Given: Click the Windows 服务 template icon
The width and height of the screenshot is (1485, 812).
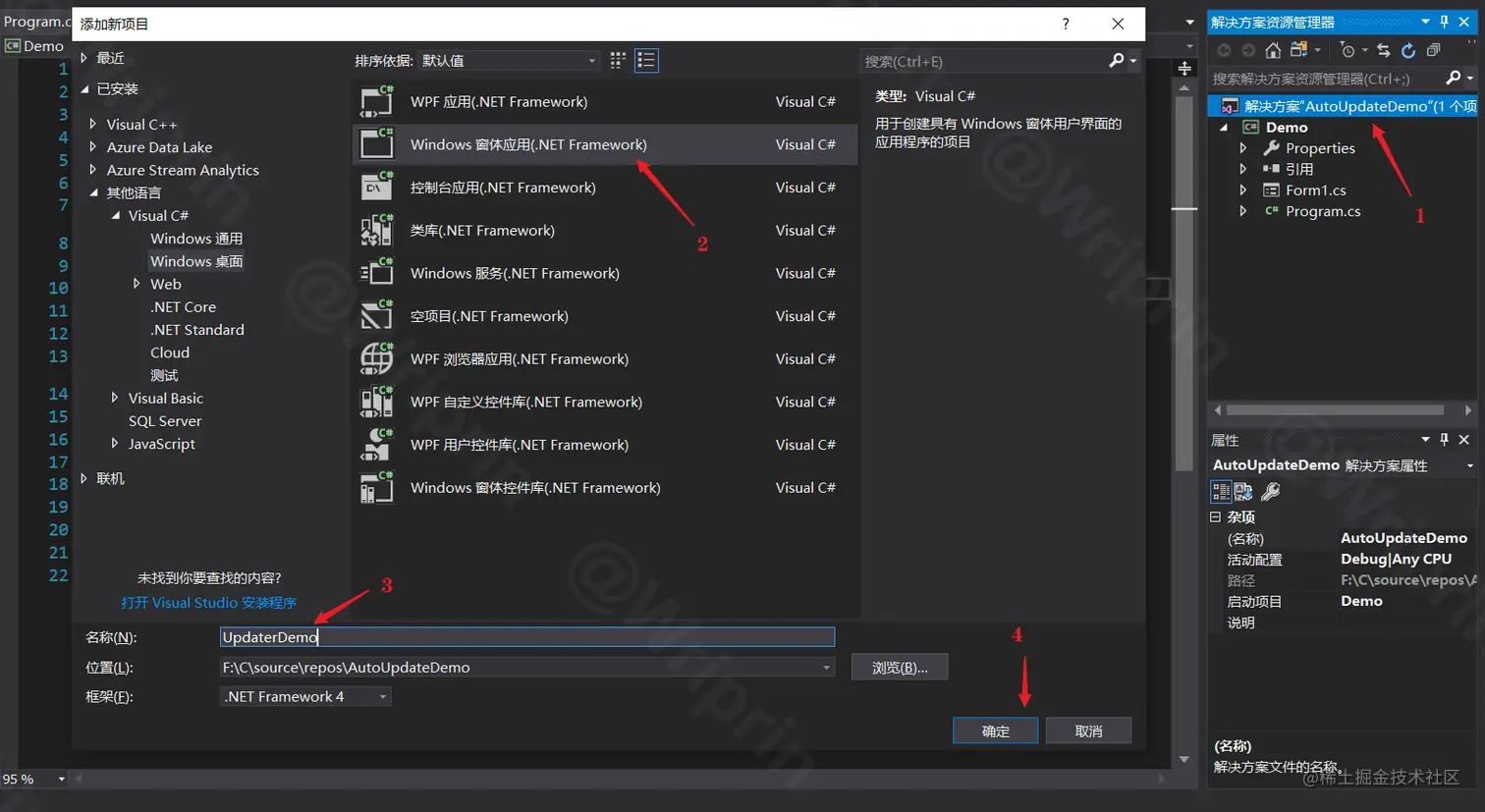Looking at the screenshot, I should (377, 273).
